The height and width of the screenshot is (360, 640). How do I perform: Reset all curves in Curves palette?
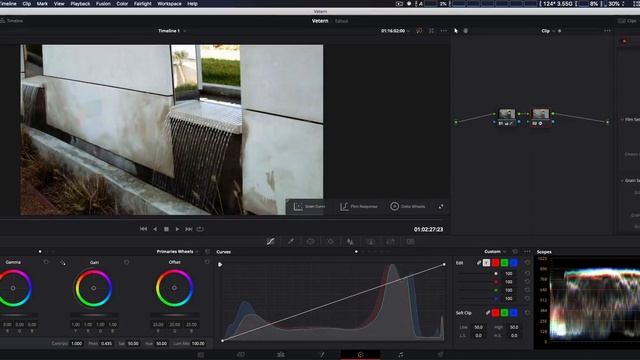(515, 252)
